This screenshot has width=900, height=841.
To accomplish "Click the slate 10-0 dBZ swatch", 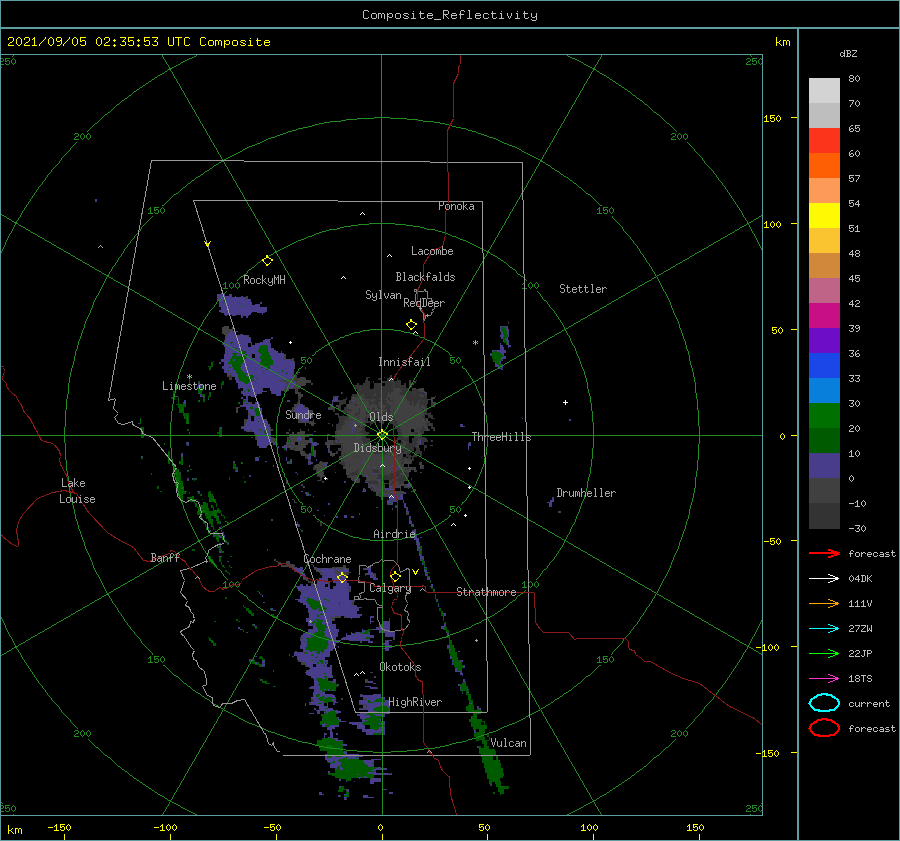I will (824, 466).
